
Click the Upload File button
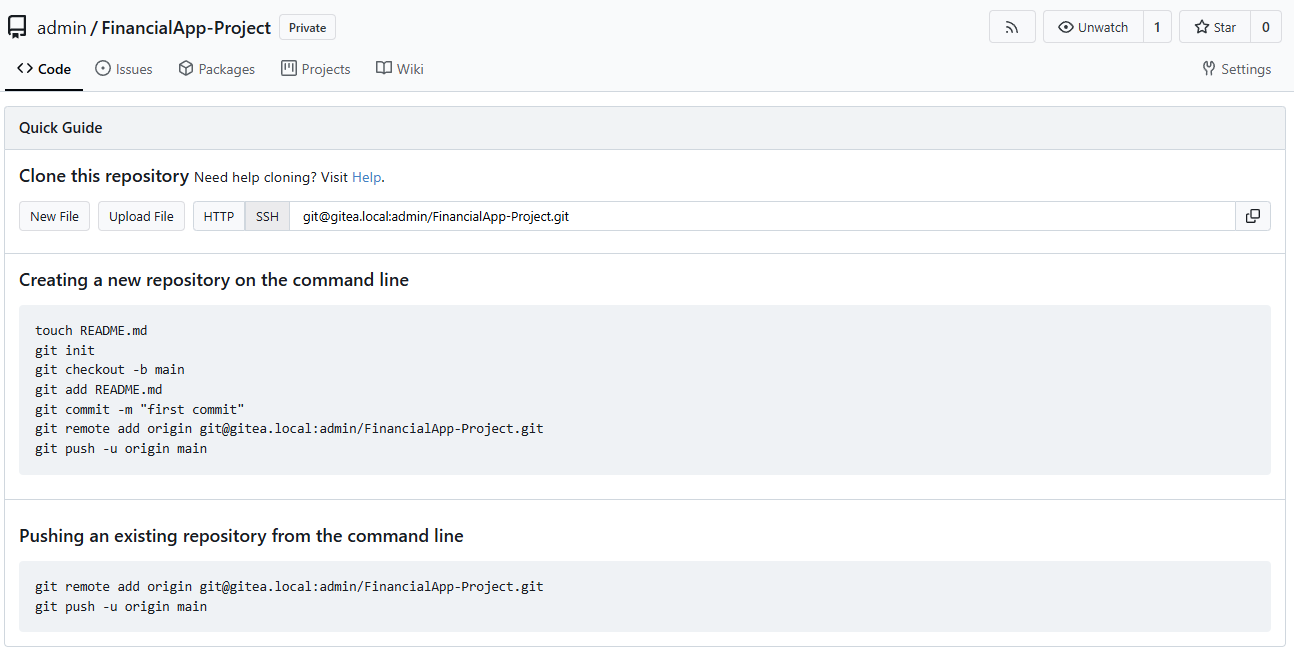[x=141, y=216]
